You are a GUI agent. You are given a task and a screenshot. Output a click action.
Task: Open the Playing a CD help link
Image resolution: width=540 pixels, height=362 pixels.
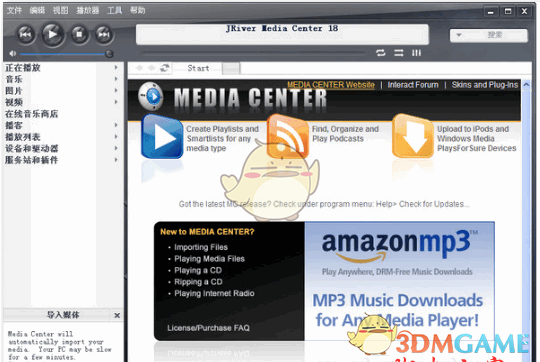pos(198,270)
